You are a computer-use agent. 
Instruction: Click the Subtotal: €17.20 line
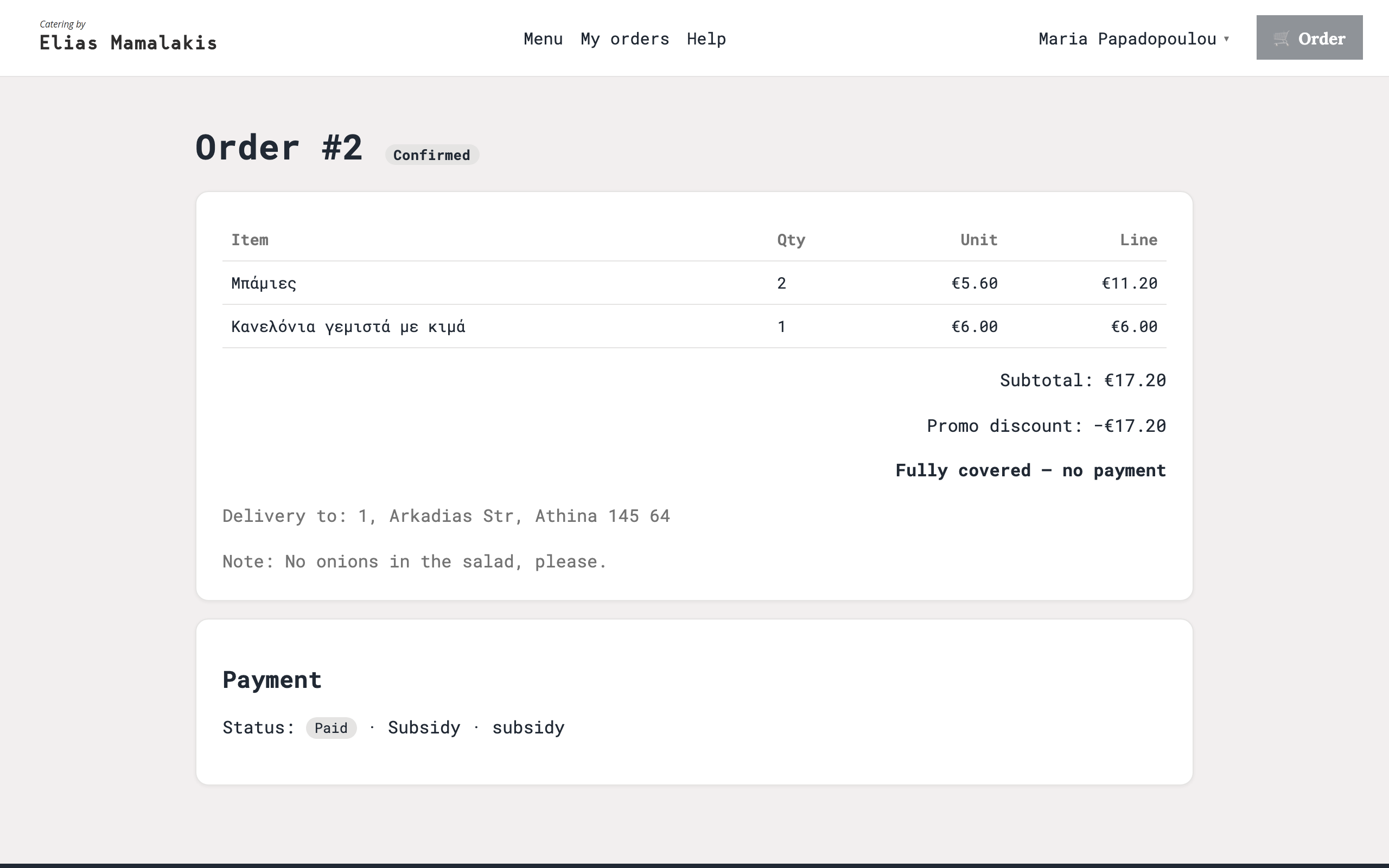[x=1082, y=380]
